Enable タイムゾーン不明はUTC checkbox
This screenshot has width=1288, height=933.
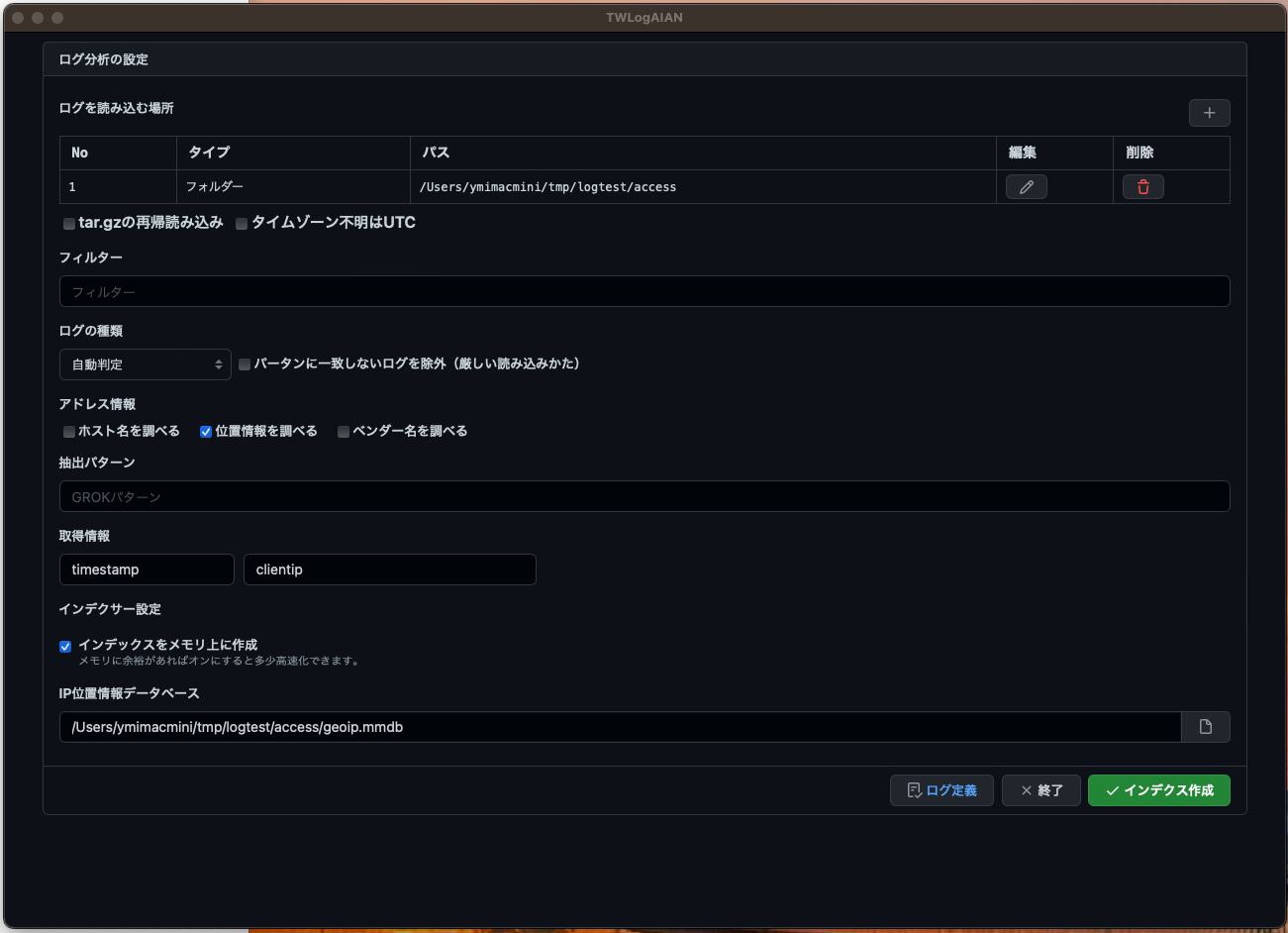coord(242,224)
